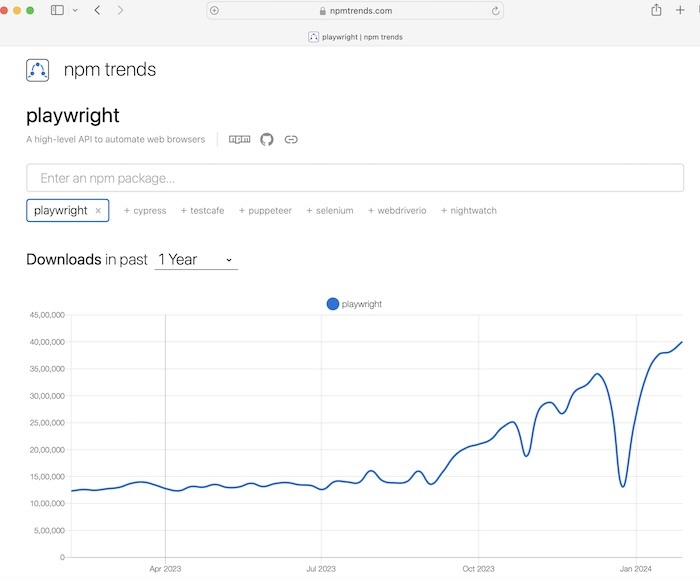Open the npm package page icon

[240, 140]
